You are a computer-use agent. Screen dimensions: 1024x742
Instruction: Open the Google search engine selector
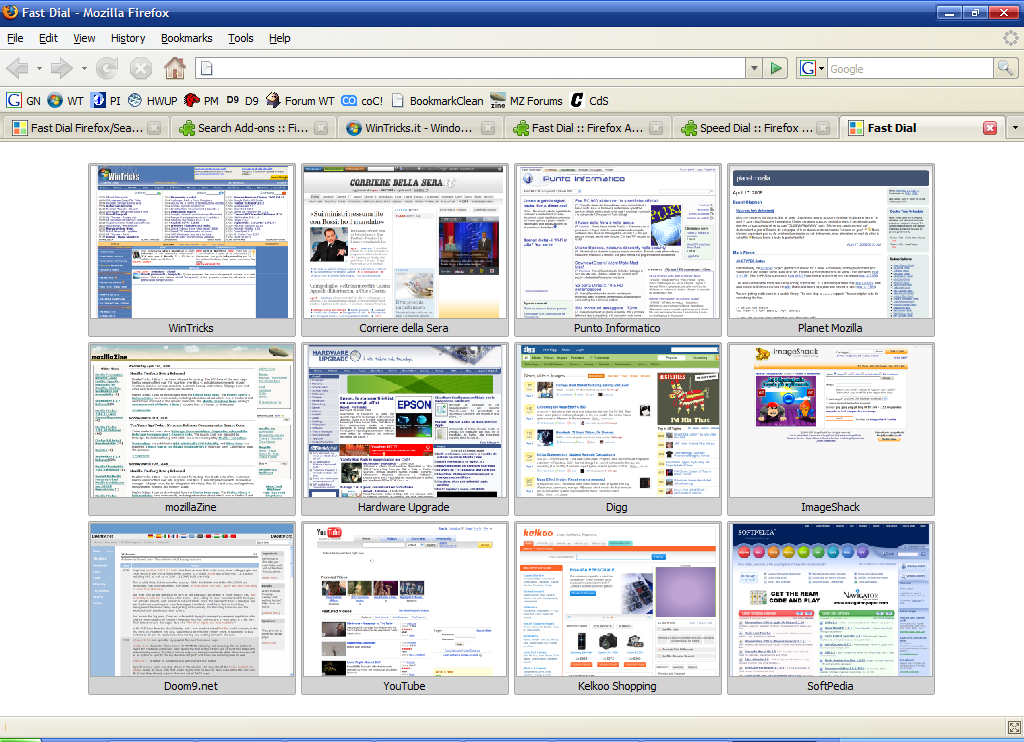[812, 68]
